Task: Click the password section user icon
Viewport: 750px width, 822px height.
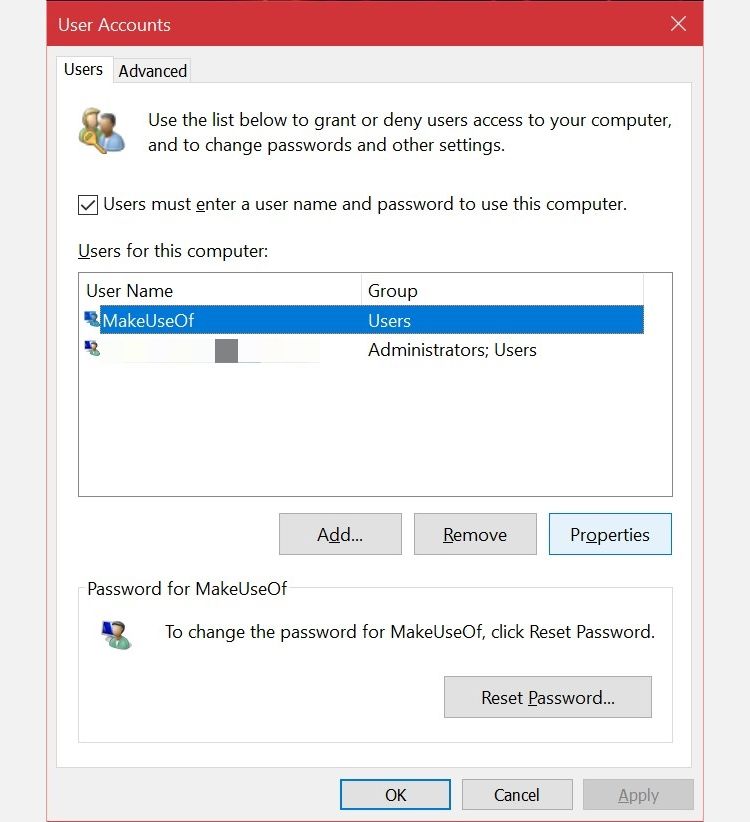Action: pyautogui.click(x=115, y=634)
